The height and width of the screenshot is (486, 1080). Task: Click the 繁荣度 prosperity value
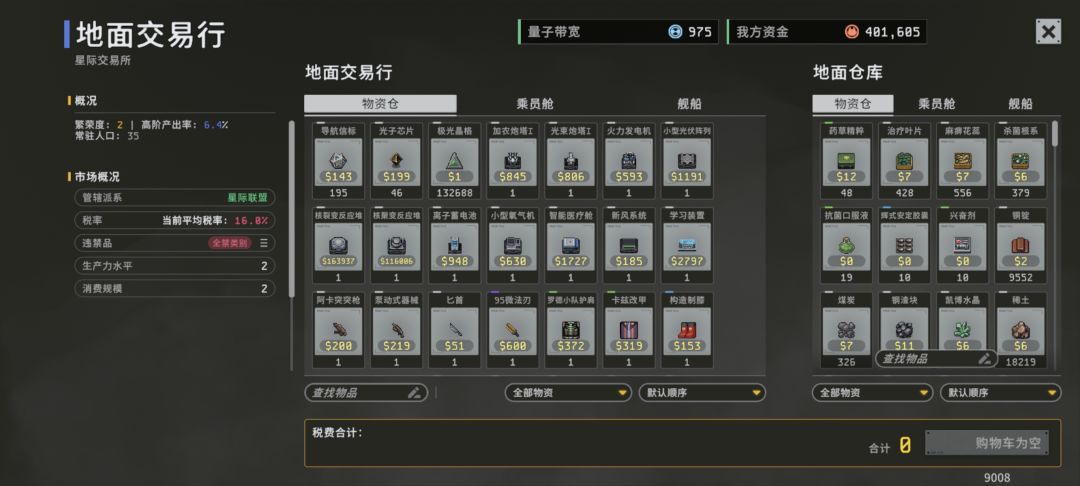[x=120, y=125]
